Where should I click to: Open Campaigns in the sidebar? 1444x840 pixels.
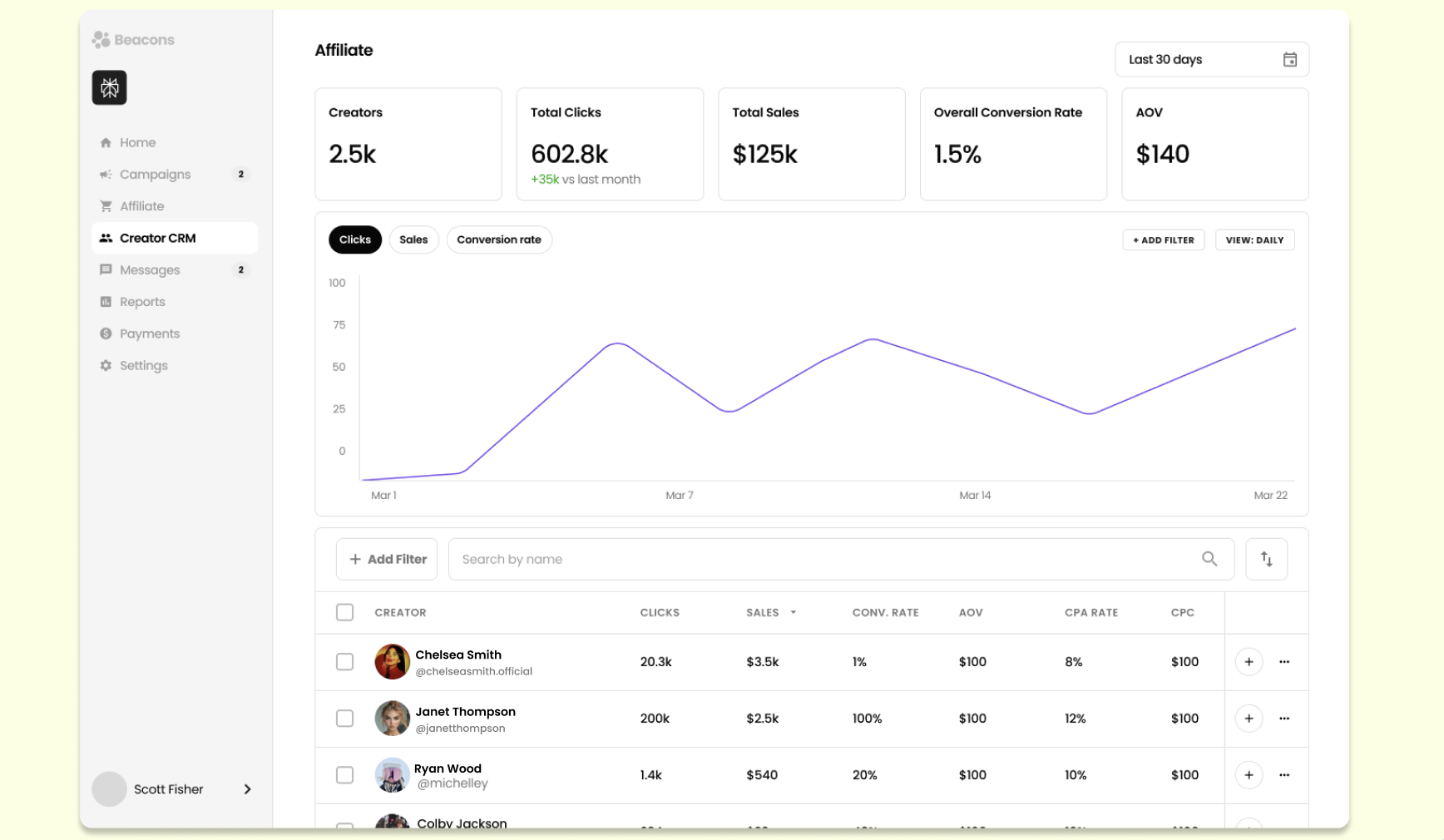(156, 175)
